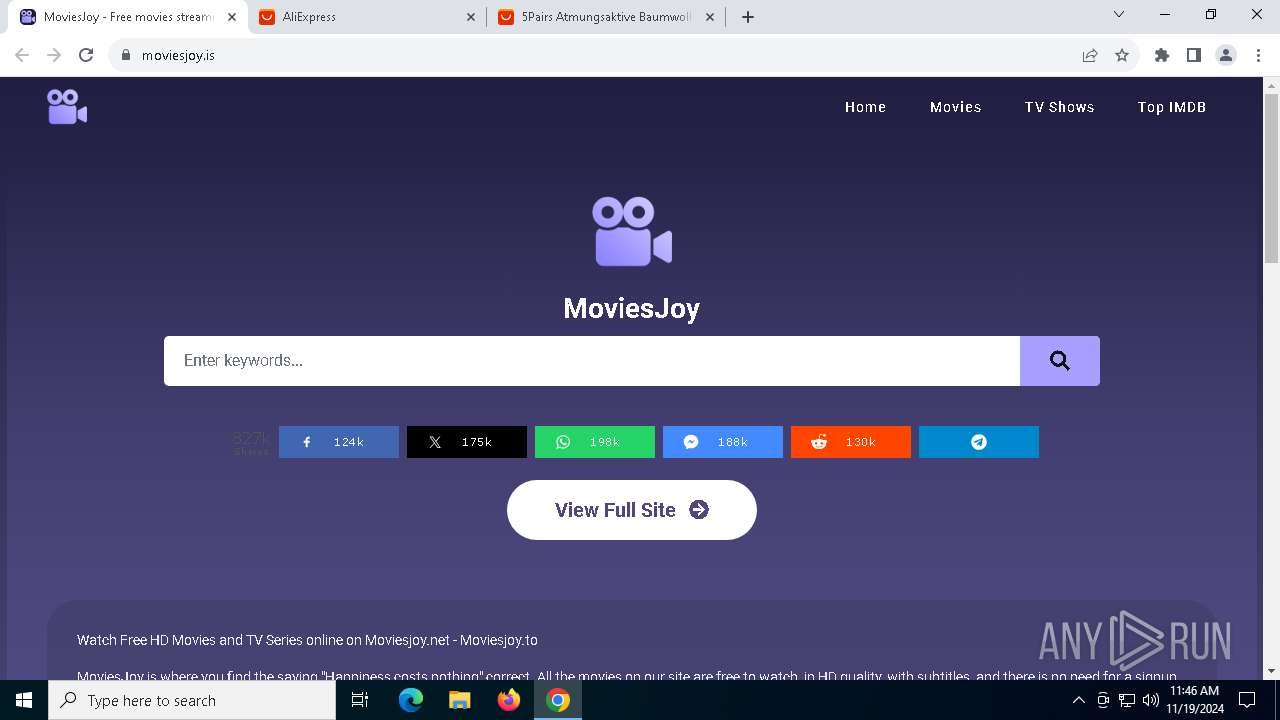Open network icon in system tray

(1127, 700)
